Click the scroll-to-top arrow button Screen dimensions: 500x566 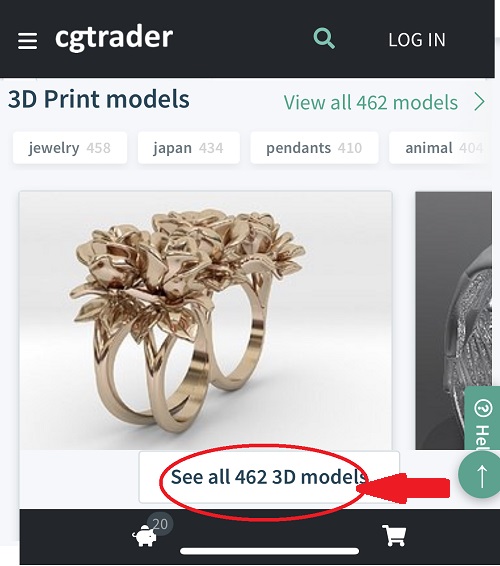480,475
